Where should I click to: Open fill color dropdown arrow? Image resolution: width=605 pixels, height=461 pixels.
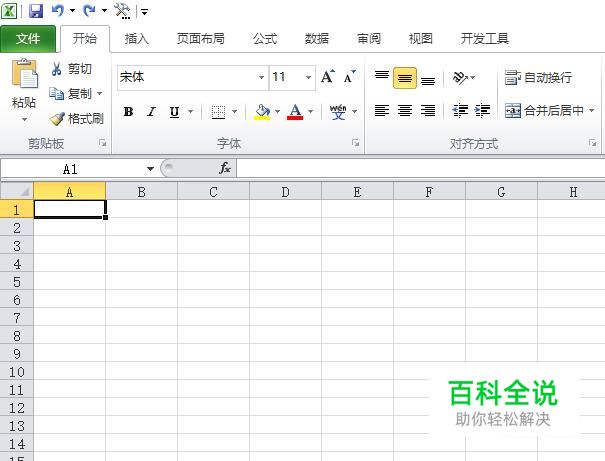pos(277,112)
